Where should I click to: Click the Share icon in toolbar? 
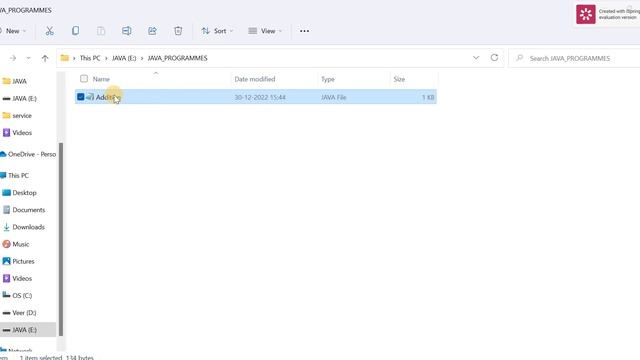coord(152,31)
